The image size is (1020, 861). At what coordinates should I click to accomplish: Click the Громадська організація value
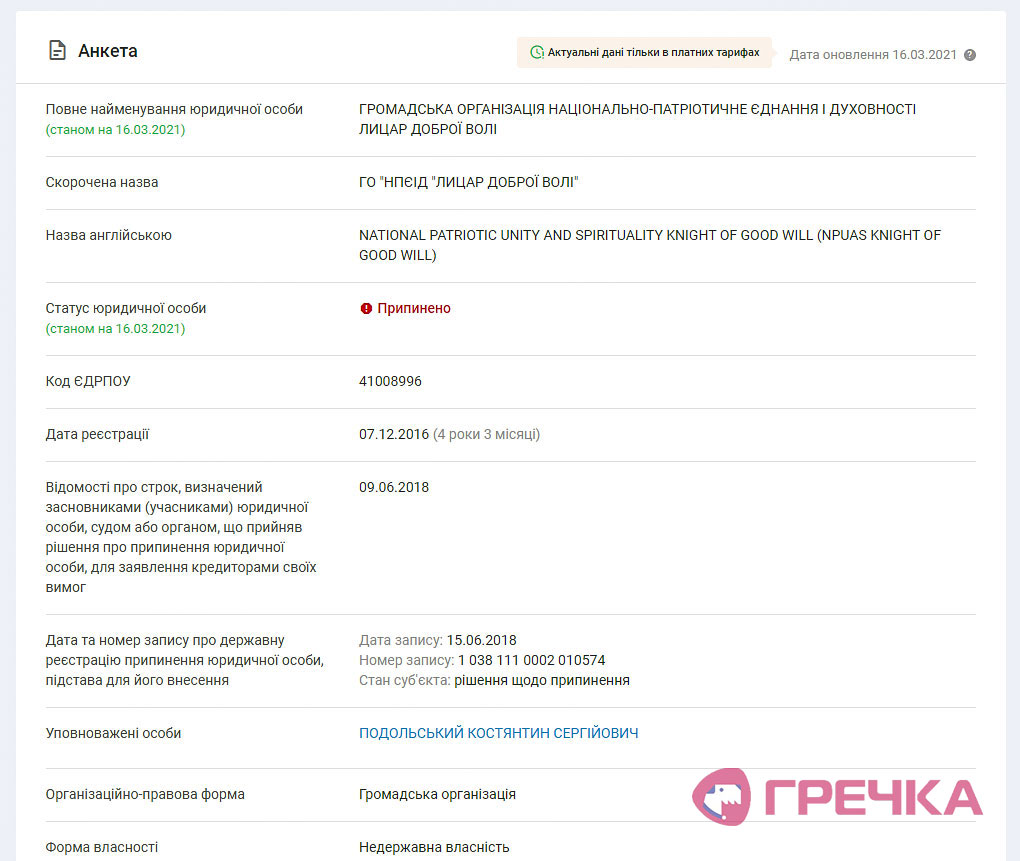(x=437, y=794)
